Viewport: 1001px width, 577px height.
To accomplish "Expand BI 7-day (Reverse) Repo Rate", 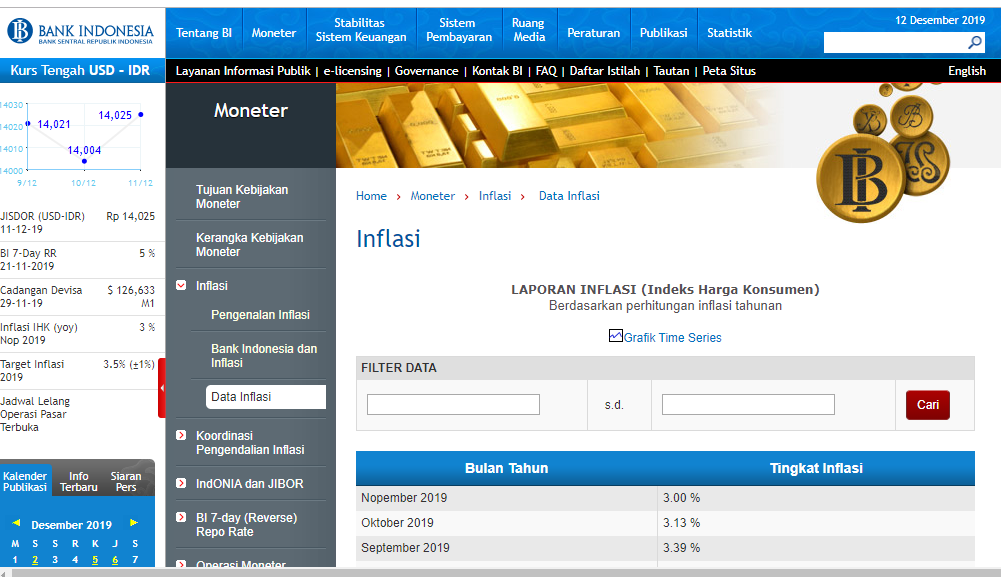I will click(181, 517).
